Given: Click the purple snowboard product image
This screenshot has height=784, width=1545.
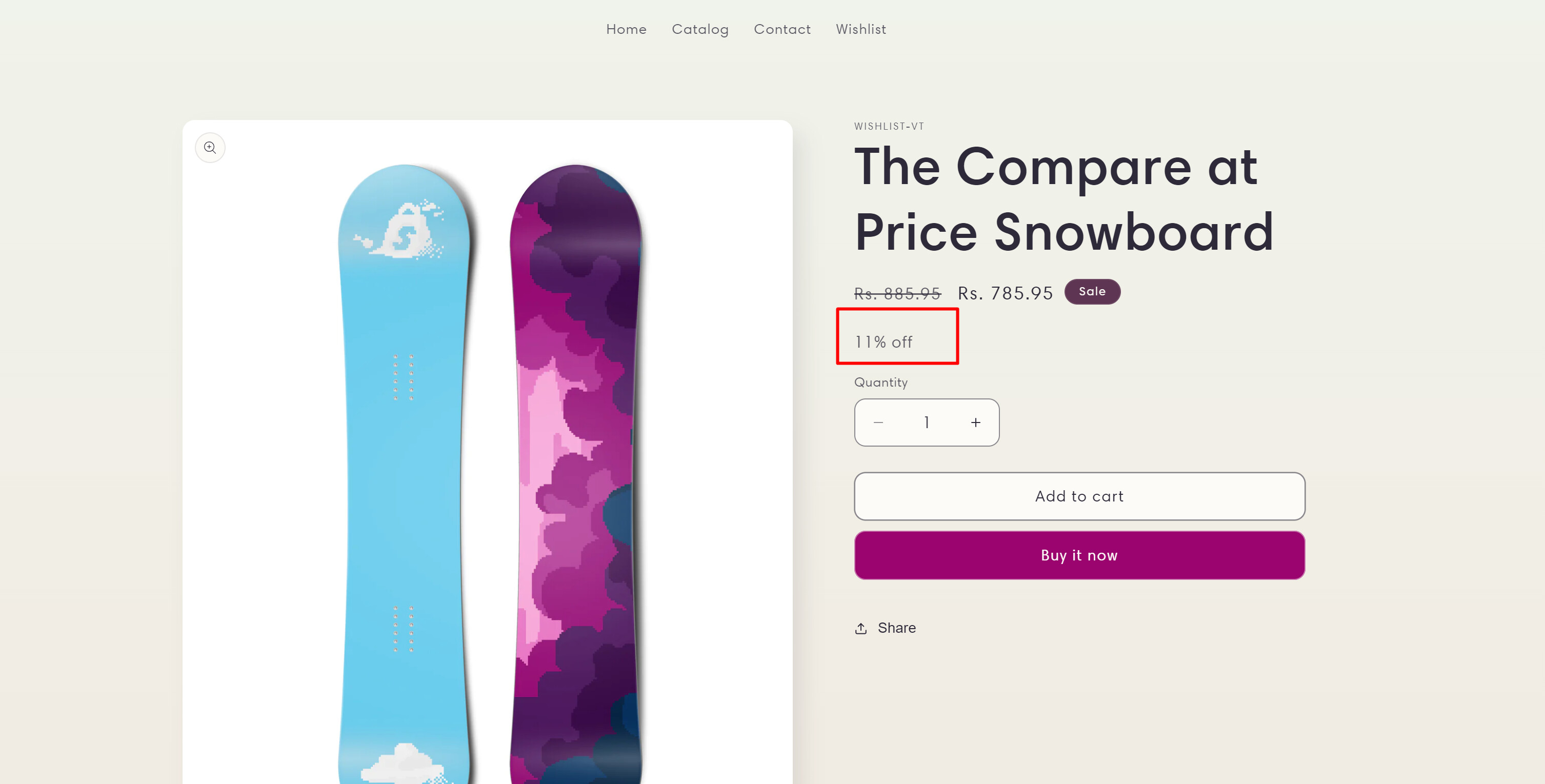Looking at the screenshot, I should 576,468.
